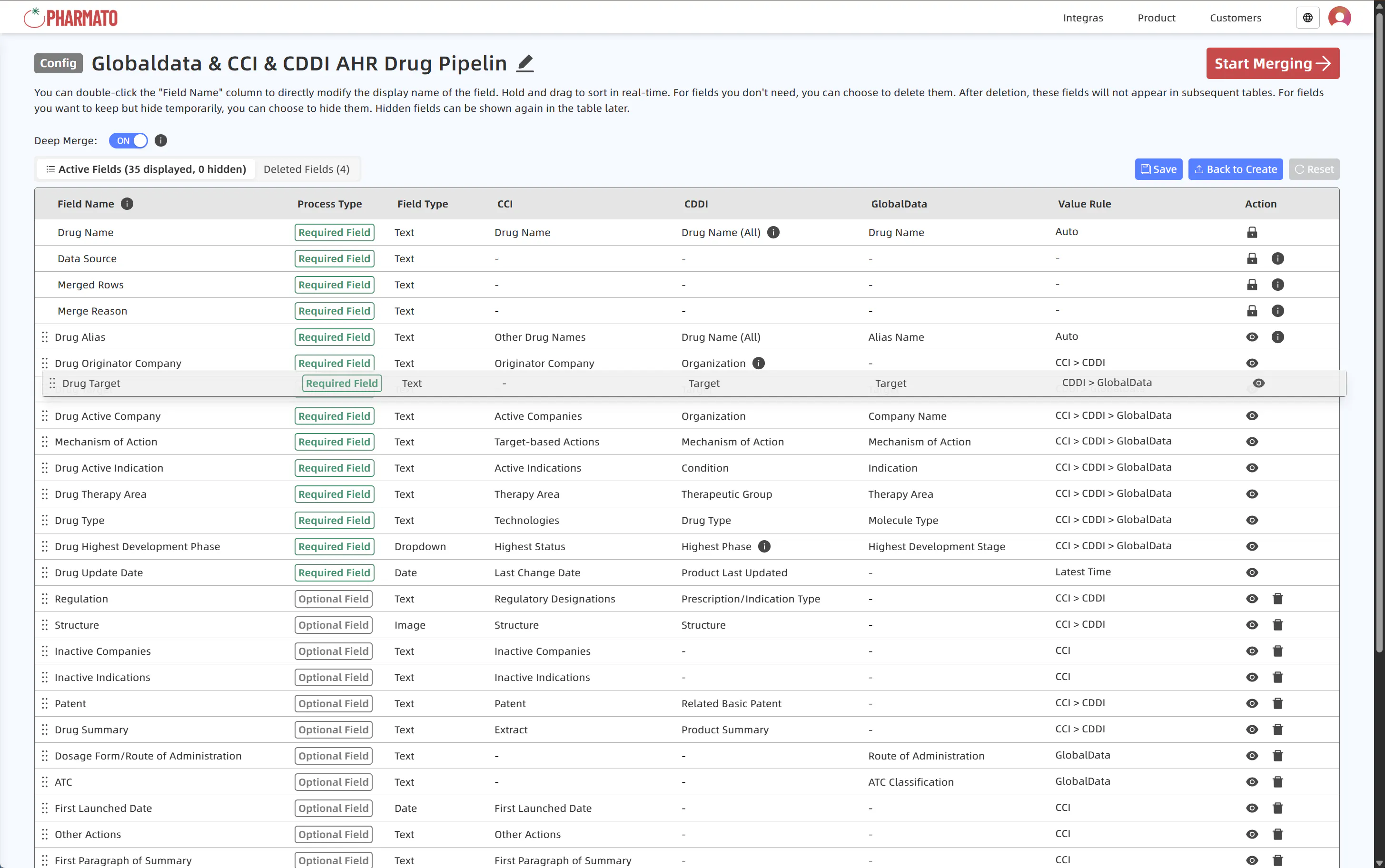Switch to the Deleted Fields (4) tab

pos(307,169)
